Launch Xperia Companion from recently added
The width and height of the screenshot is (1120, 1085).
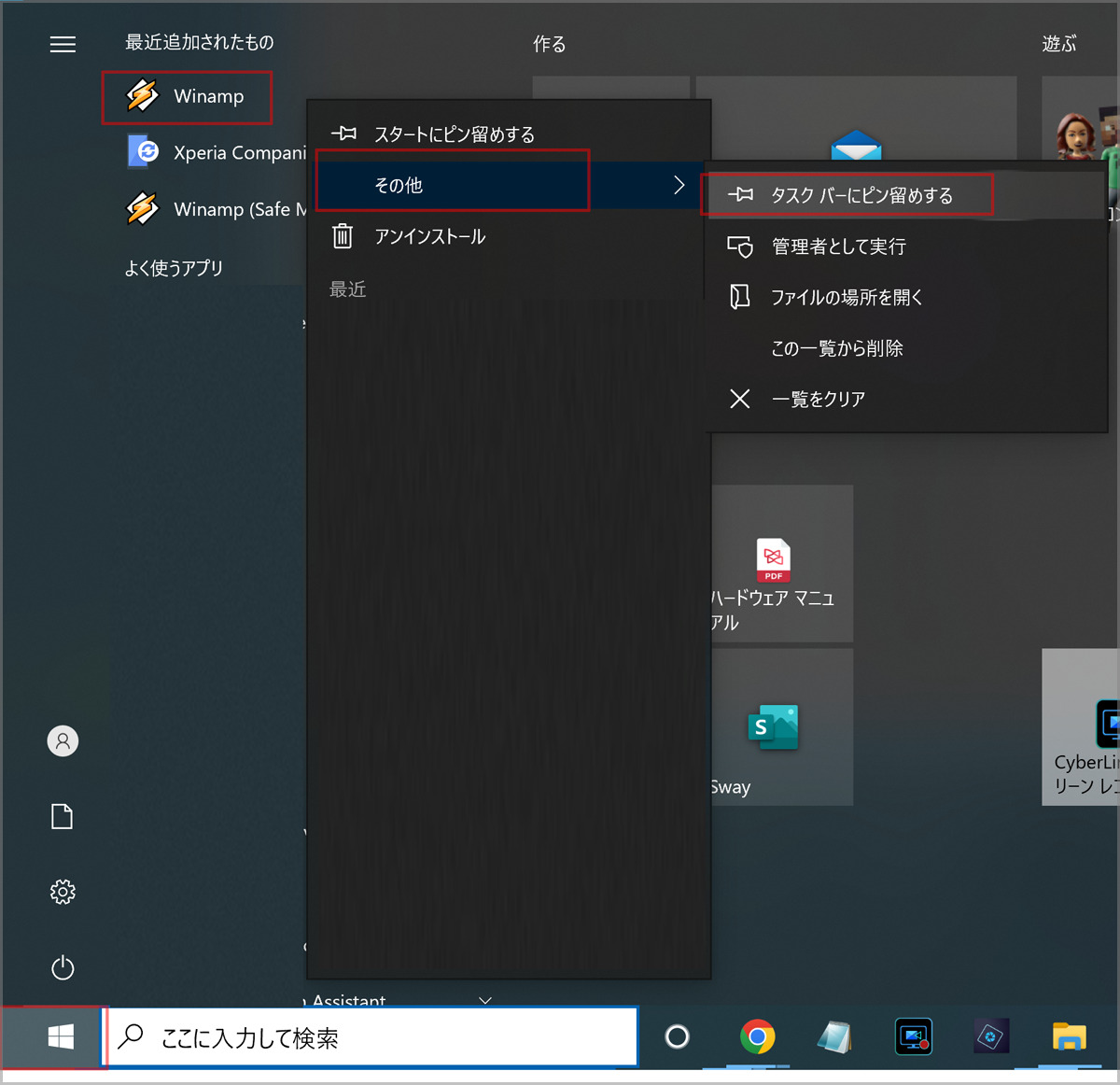coord(216,152)
